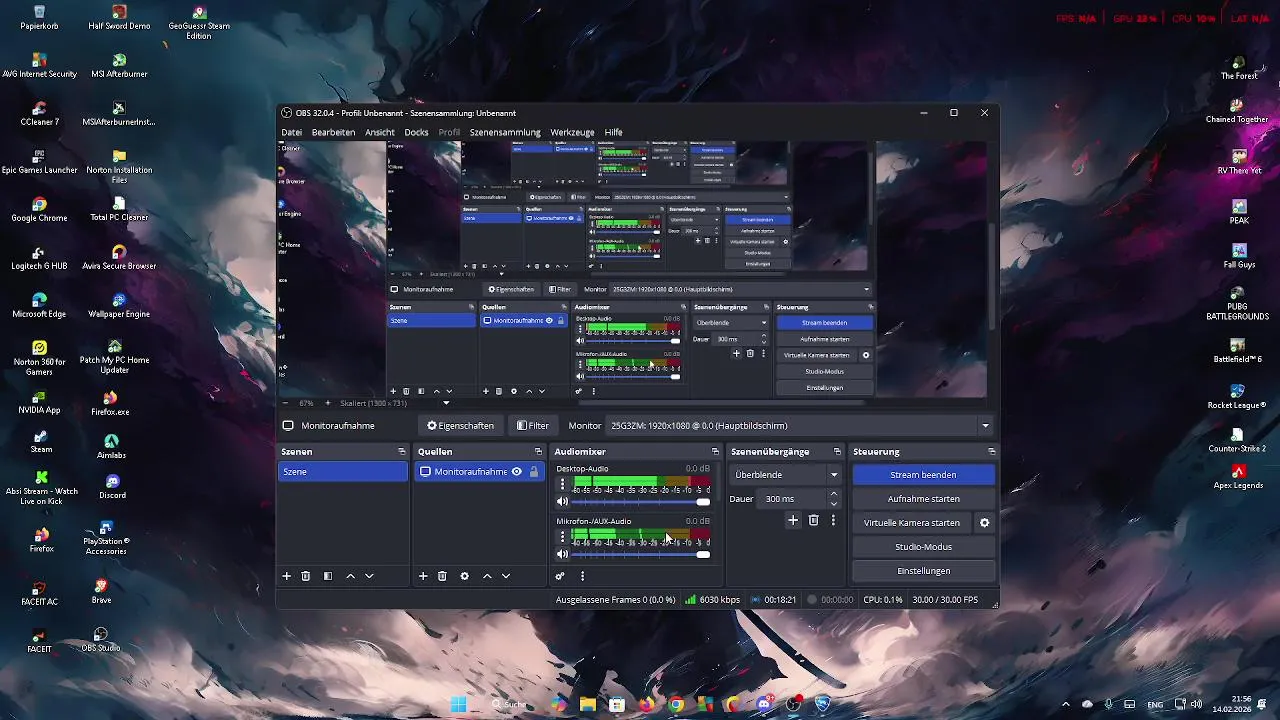The image size is (1280, 720).
Task: Open the Szenensammlung menu
Action: click(x=505, y=132)
